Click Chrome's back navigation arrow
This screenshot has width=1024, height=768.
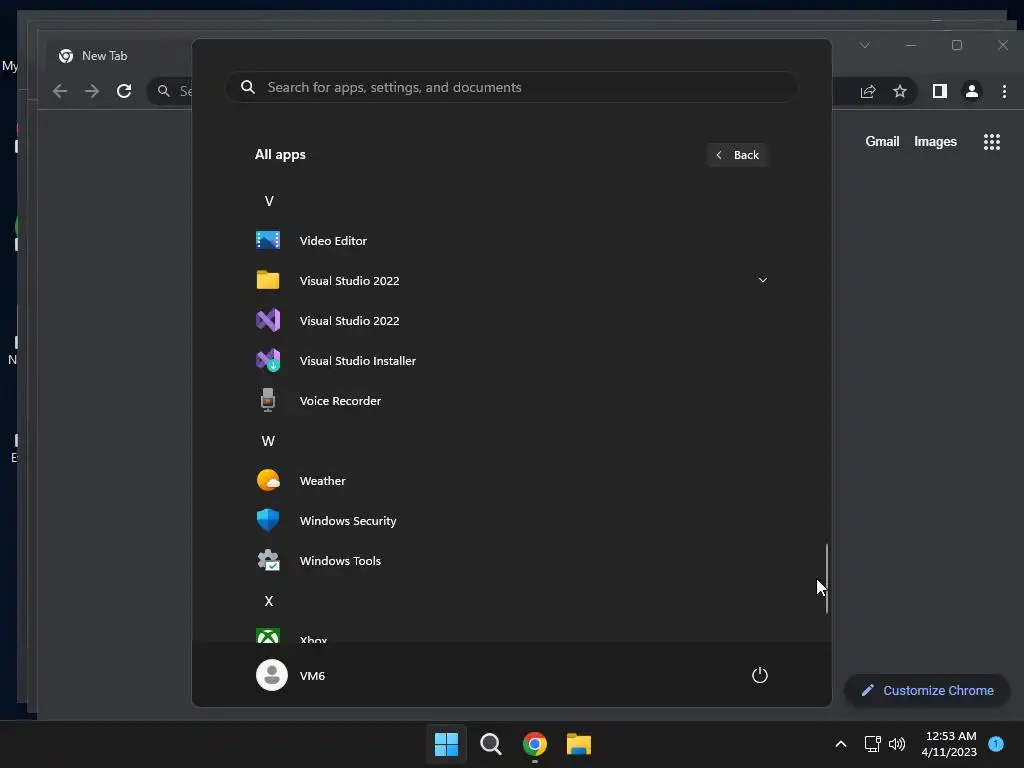(x=60, y=91)
